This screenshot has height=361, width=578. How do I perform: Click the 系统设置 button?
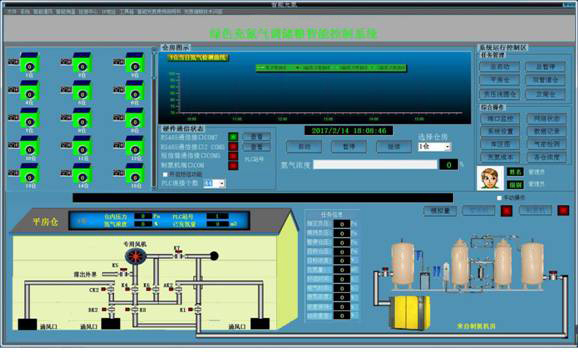500,132
